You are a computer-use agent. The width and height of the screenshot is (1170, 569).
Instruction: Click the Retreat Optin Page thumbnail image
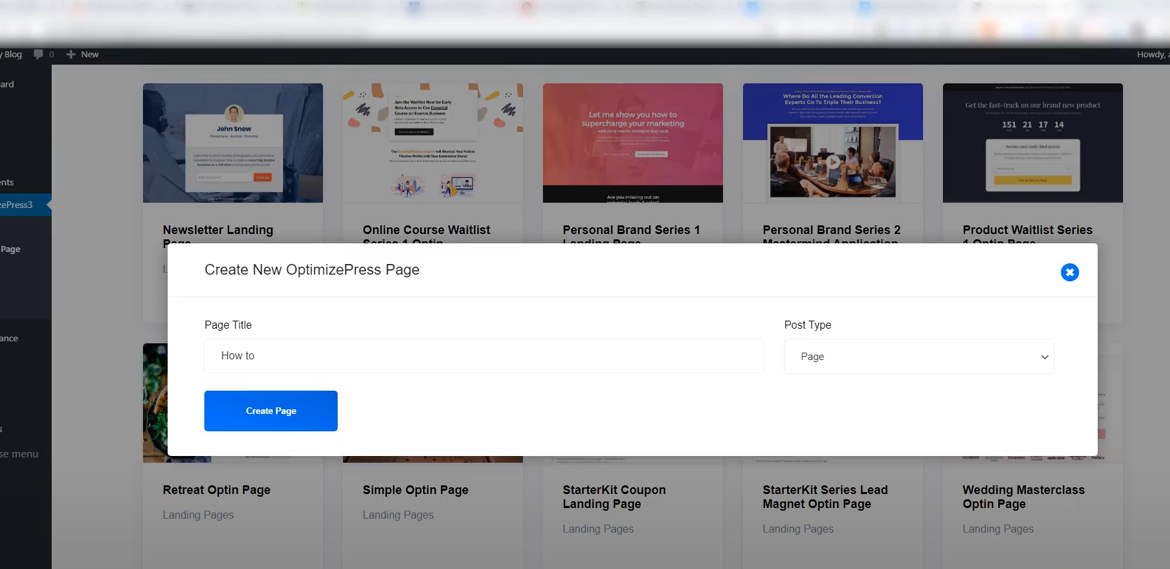tap(155, 403)
